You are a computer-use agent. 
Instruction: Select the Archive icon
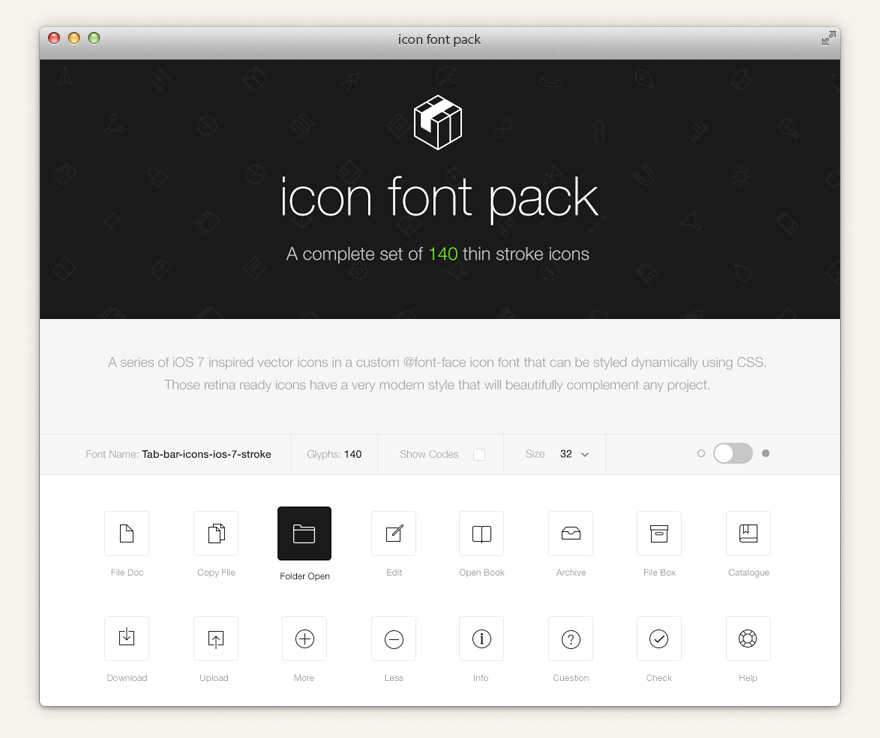point(570,533)
